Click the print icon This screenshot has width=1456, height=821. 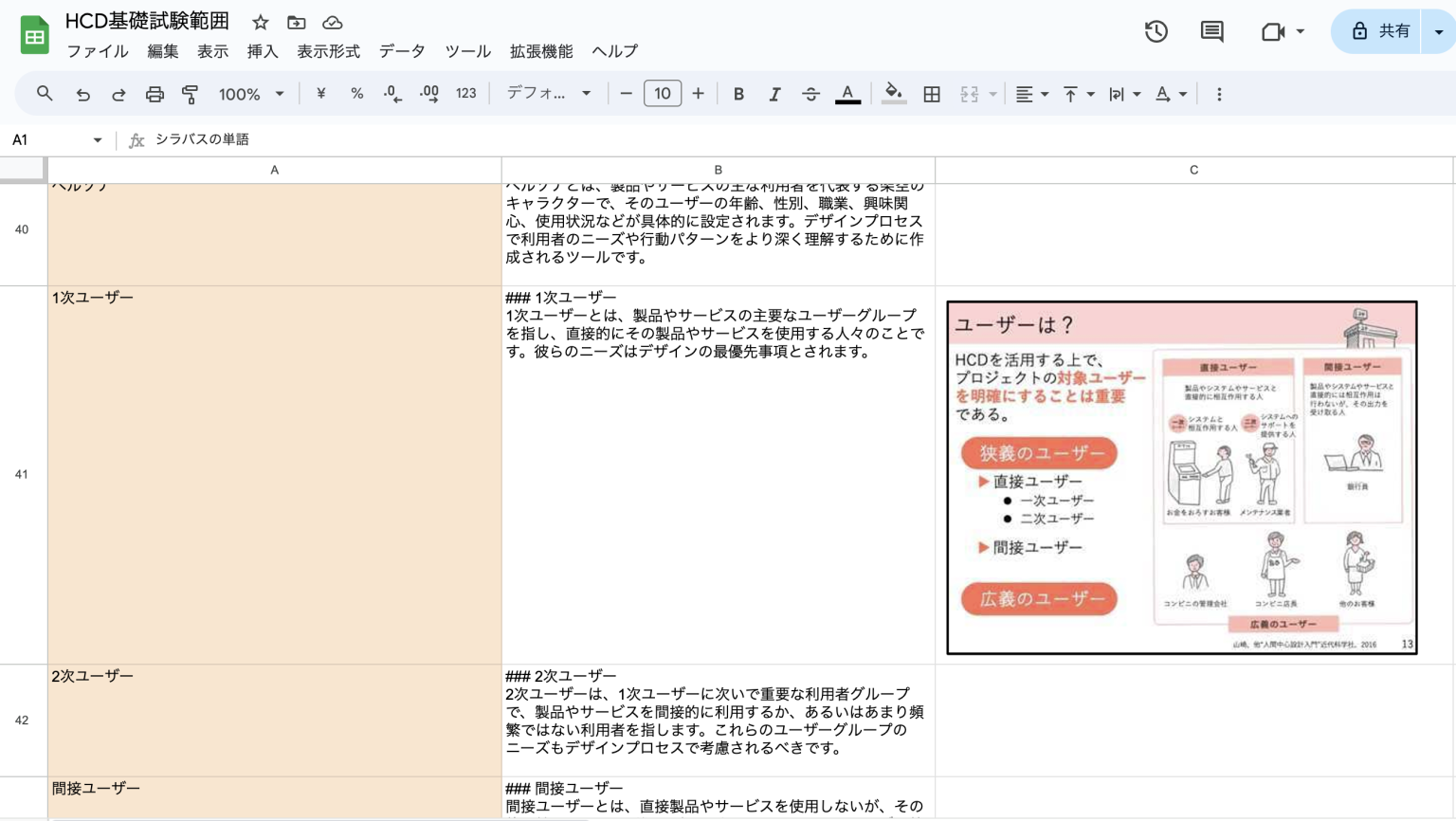(155, 94)
